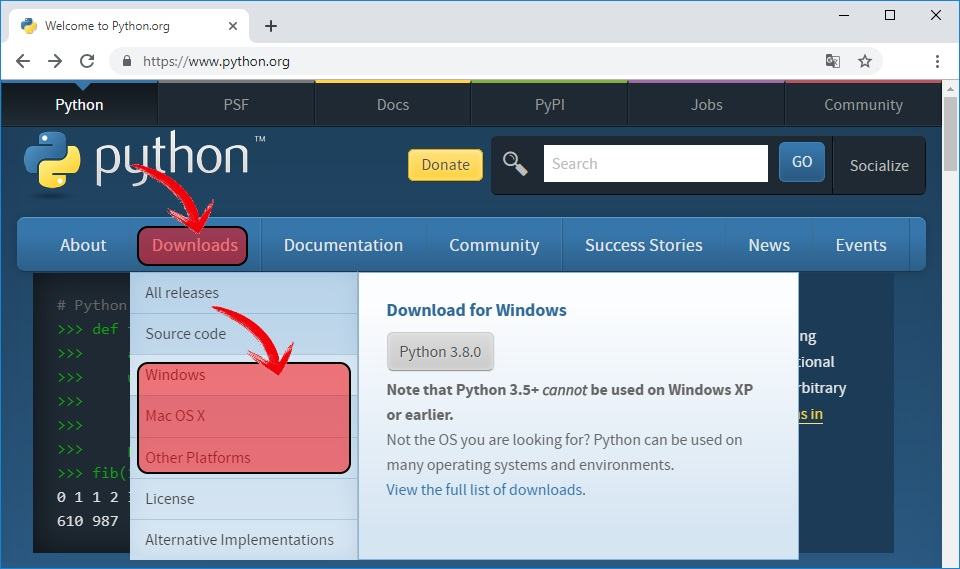Open Community in main navigation bar
Image resolution: width=960 pixels, height=569 pixels.
click(x=494, y=245)
